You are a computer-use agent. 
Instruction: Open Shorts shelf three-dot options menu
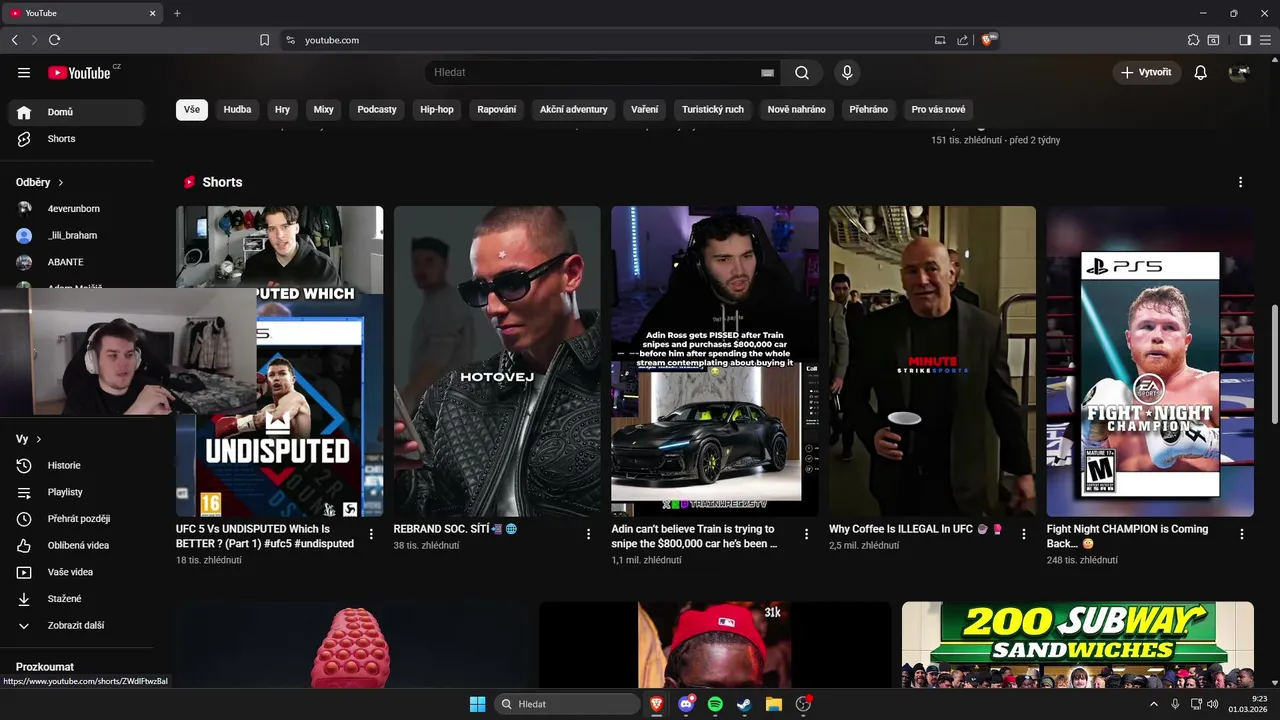(1240, 182)
